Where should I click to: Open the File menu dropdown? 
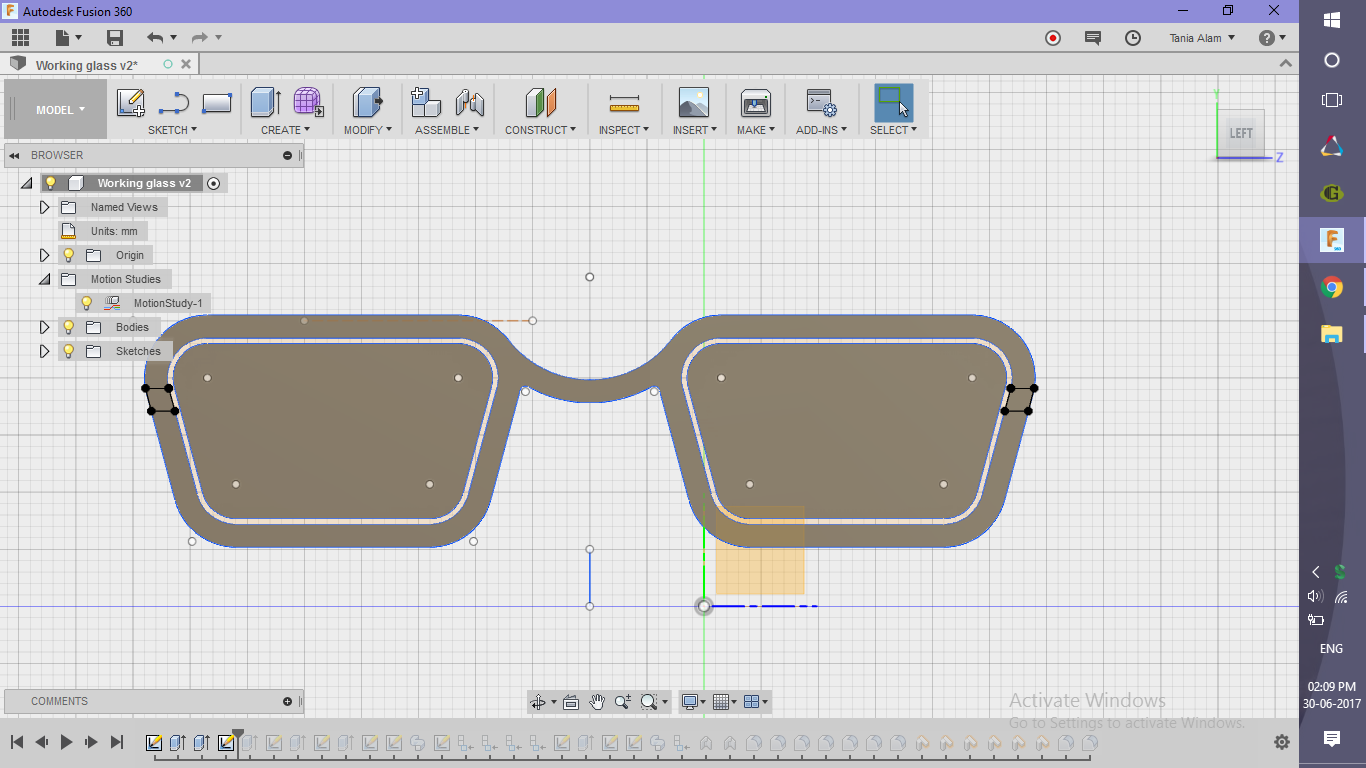(69, 38)
